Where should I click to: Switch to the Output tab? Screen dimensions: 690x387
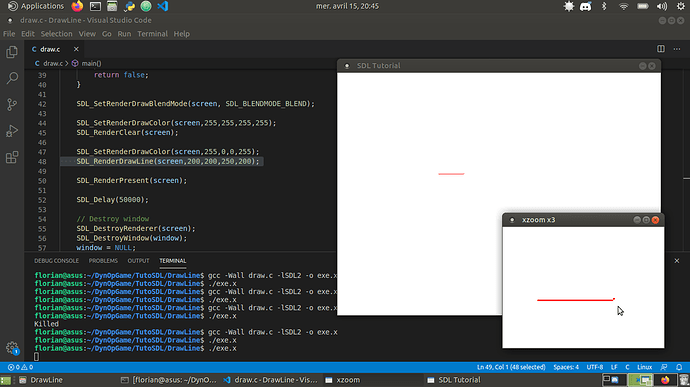pos(138,261)
